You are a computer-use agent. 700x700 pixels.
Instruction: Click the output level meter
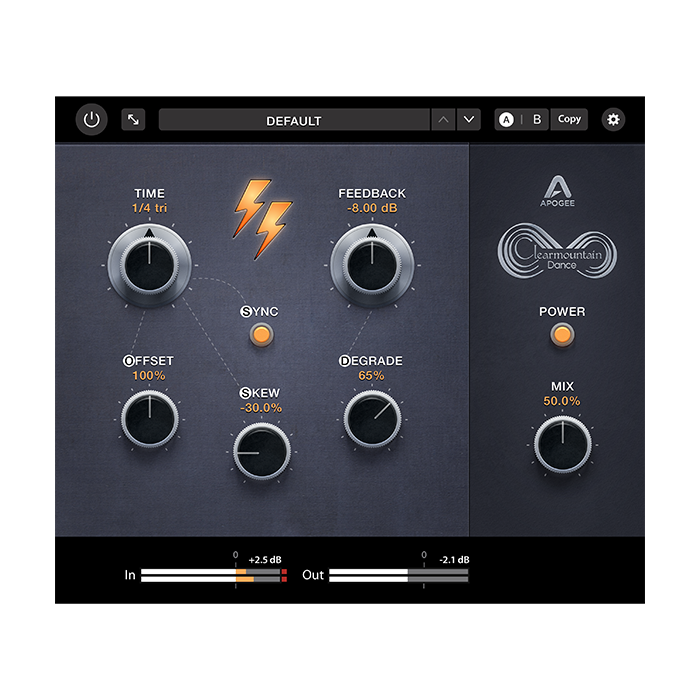click(399, 575)
